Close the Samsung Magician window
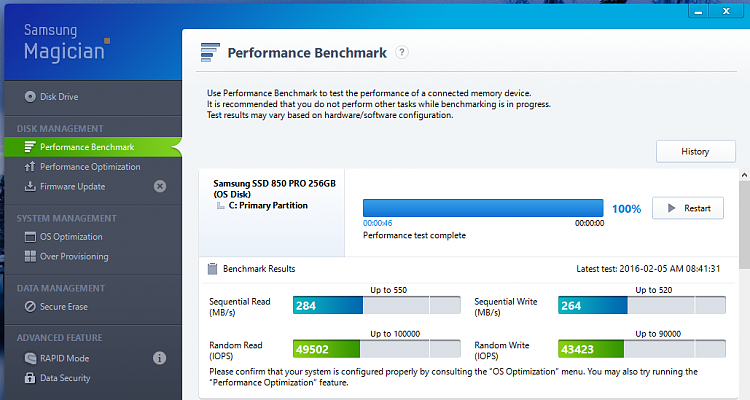The width and height of the screenshot is (750, 400). pos(726,11)
